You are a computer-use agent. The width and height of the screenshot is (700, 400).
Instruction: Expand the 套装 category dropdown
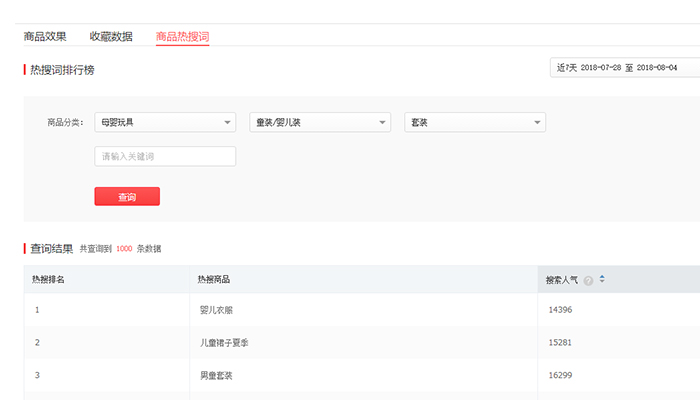475,122
